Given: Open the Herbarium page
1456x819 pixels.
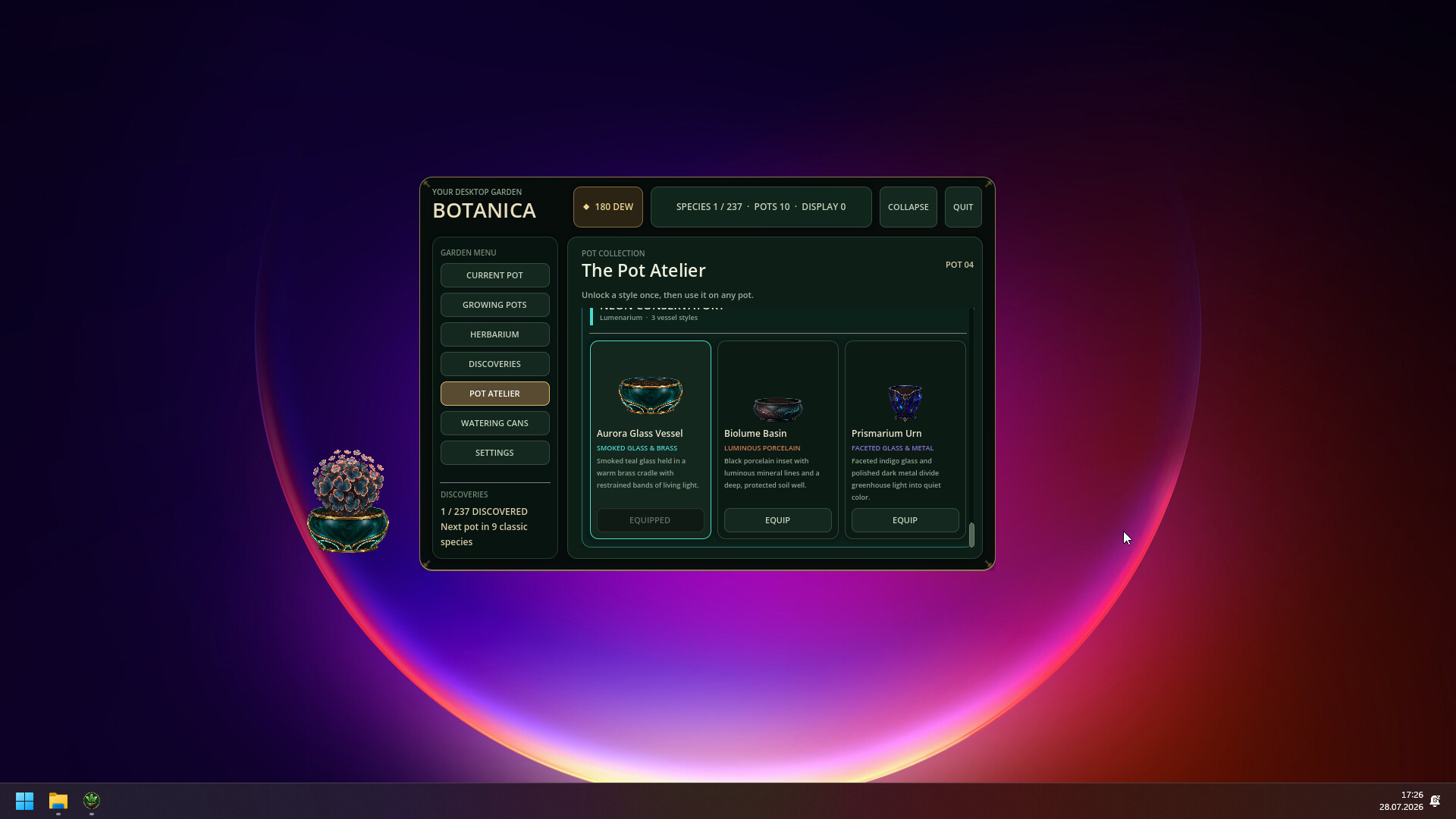Looking at the screenshot, I should pyautogui.click(x=494, y=334).
